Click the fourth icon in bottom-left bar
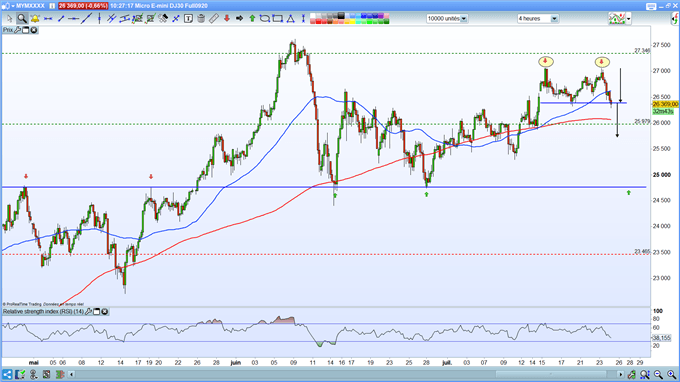This screenshot has height=382, width=680. coord(46,374)
